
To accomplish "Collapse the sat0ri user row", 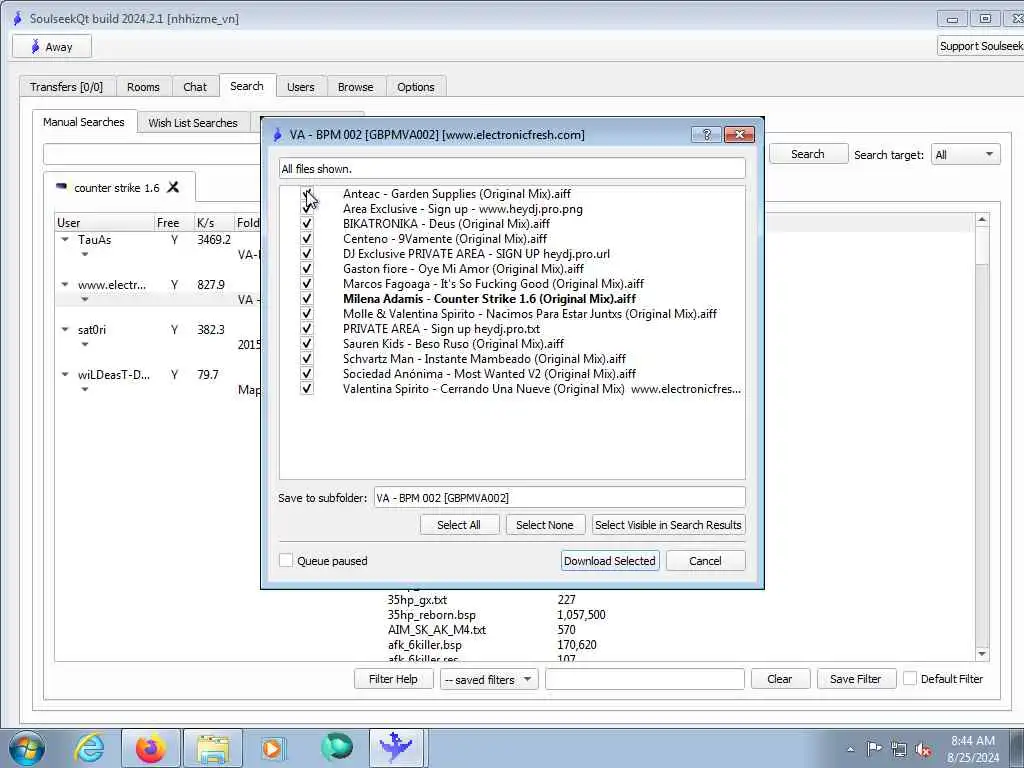I will [x=65, y=330].
